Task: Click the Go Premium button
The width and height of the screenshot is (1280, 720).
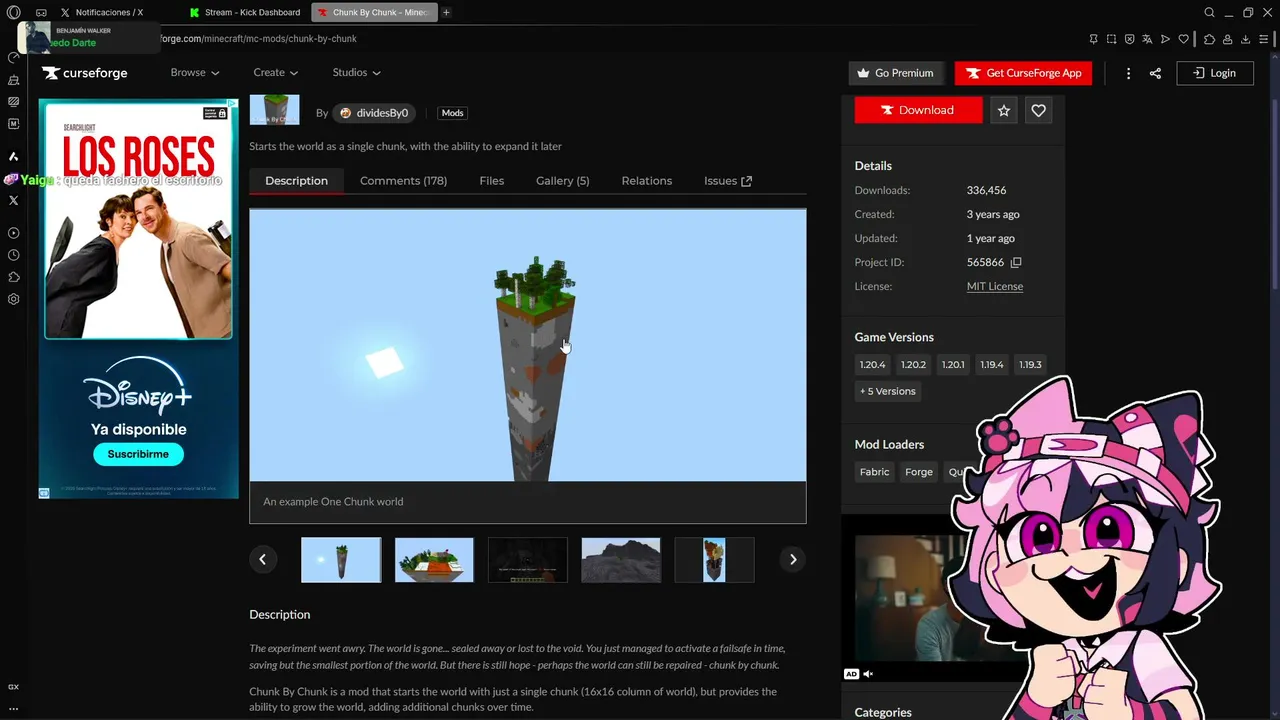Action: coord(897,73)
